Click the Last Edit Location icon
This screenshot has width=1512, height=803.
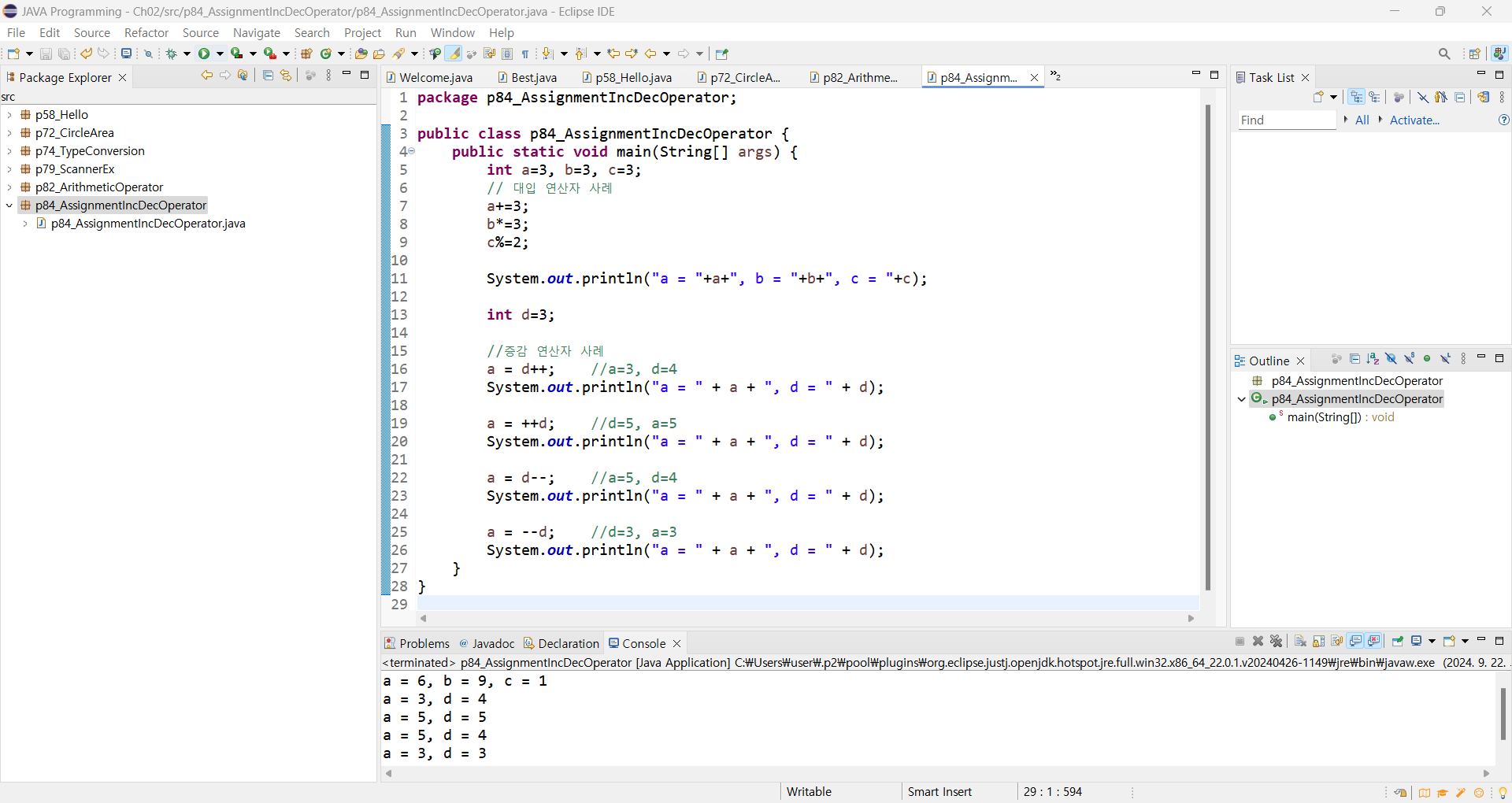point(613,54)
